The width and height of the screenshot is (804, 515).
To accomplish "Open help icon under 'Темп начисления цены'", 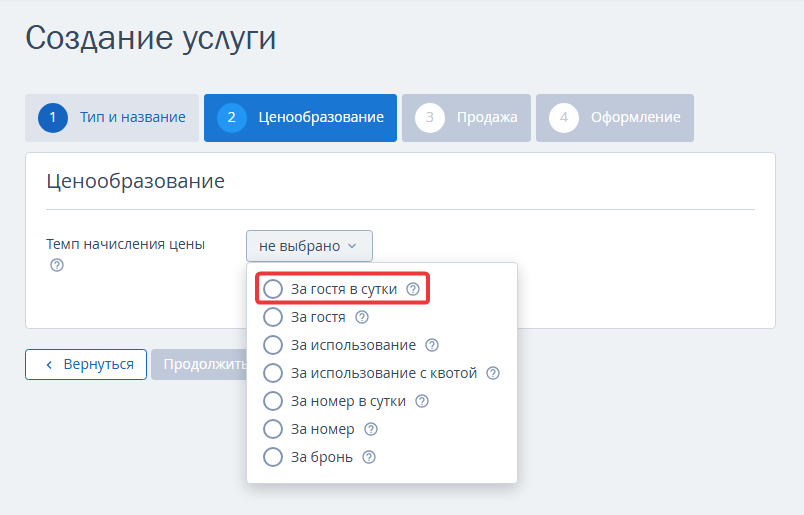I will (x=57, y=265).
